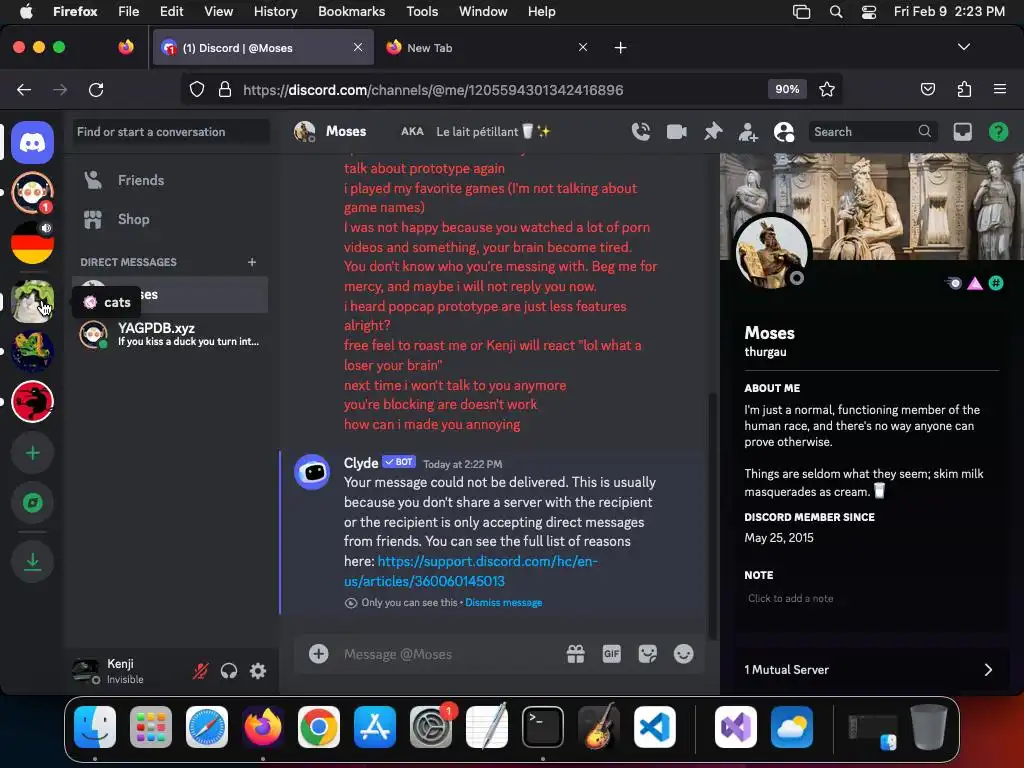Viewport: 1024px width, 768px height.
Task: Toggle the user profile panel
Action: point(784,132)
